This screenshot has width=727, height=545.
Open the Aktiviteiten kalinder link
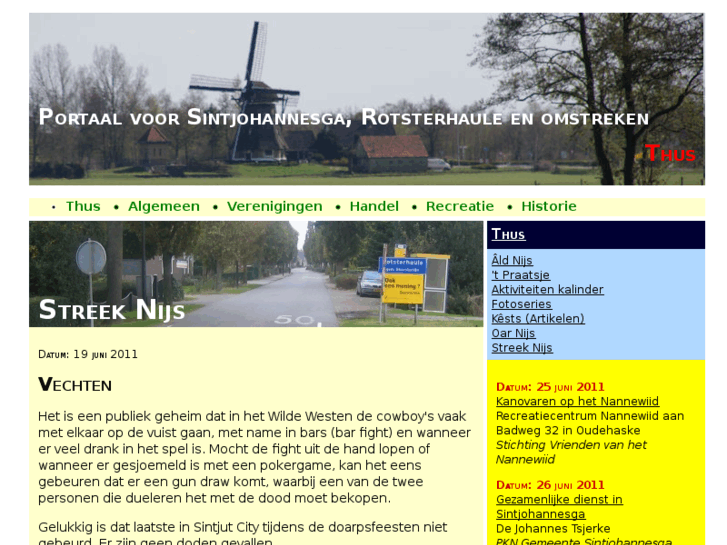pyautogui.click(x=548, y=289)
